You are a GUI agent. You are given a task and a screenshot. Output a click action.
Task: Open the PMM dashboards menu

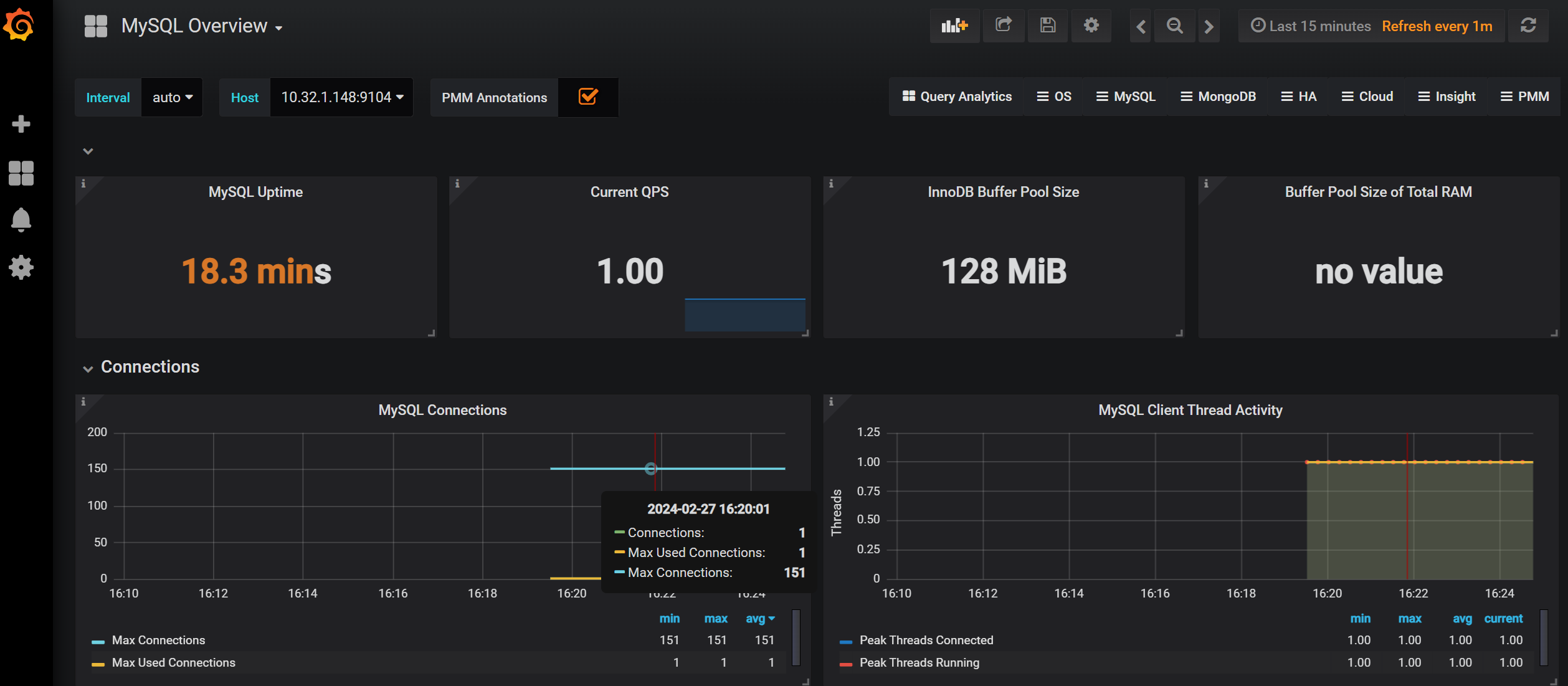(1524, 97)
